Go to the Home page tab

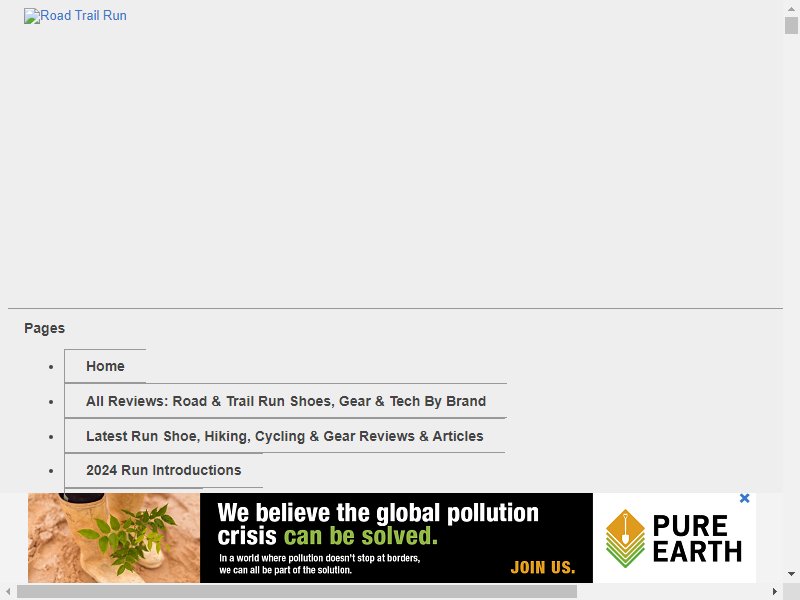[105, 366]
